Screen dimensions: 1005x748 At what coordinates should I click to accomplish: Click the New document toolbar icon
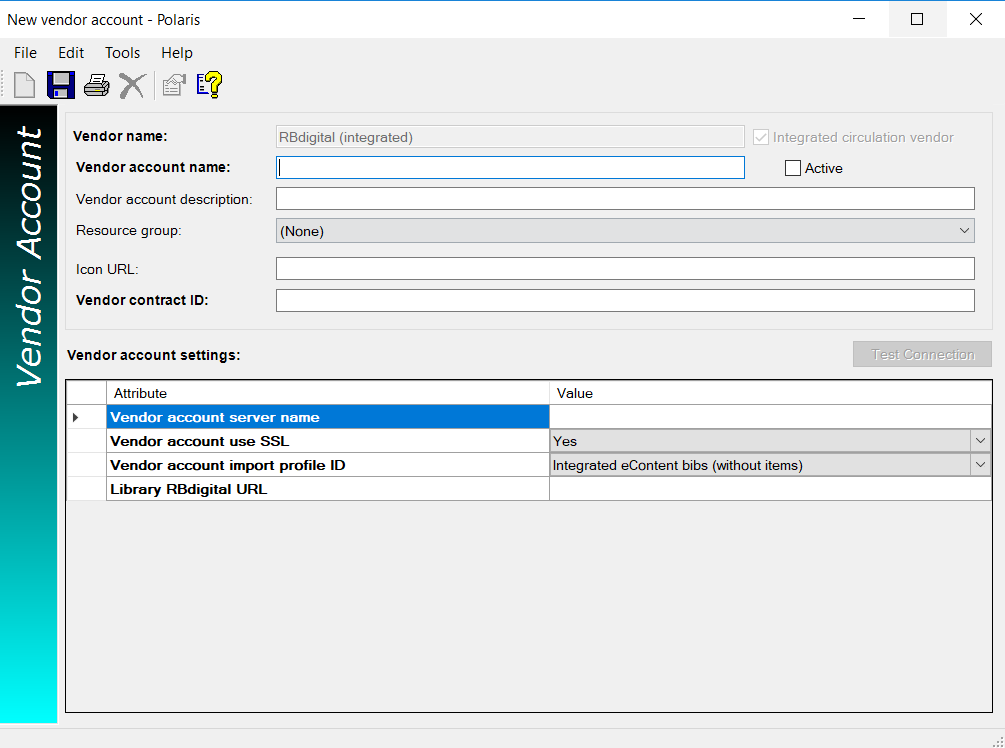click(25, 86)
